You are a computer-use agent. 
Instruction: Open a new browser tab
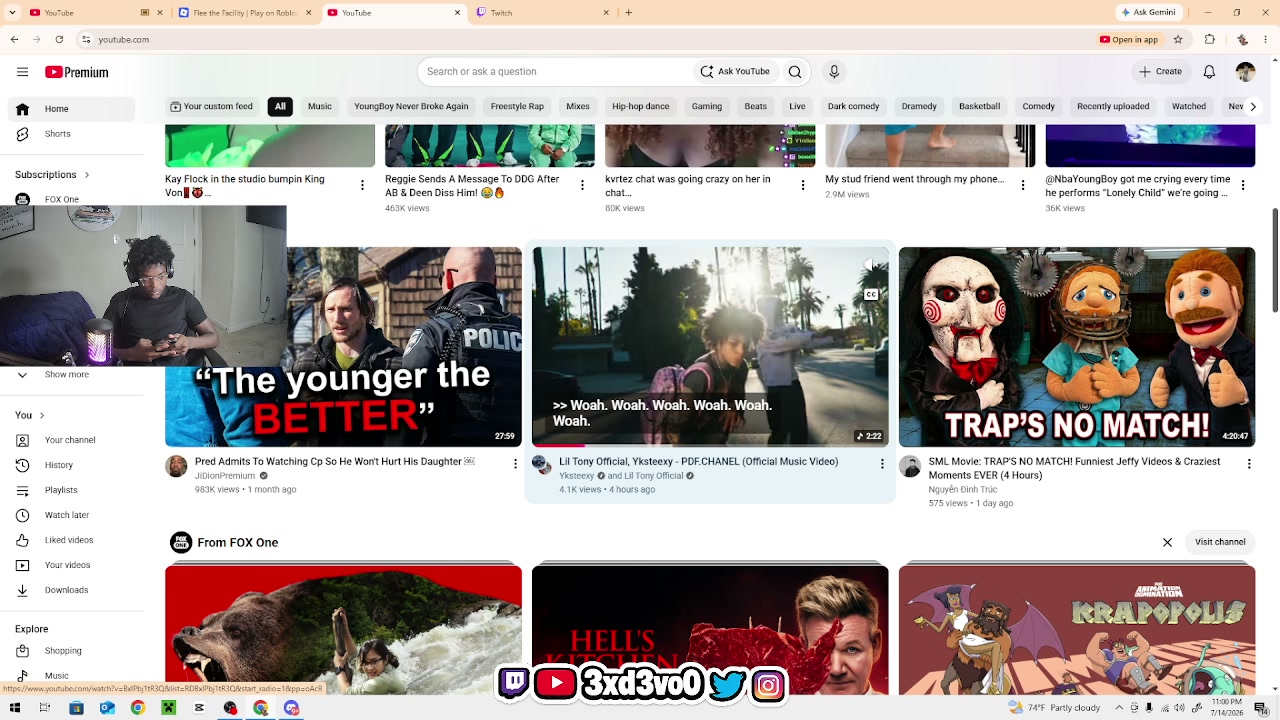628,13
